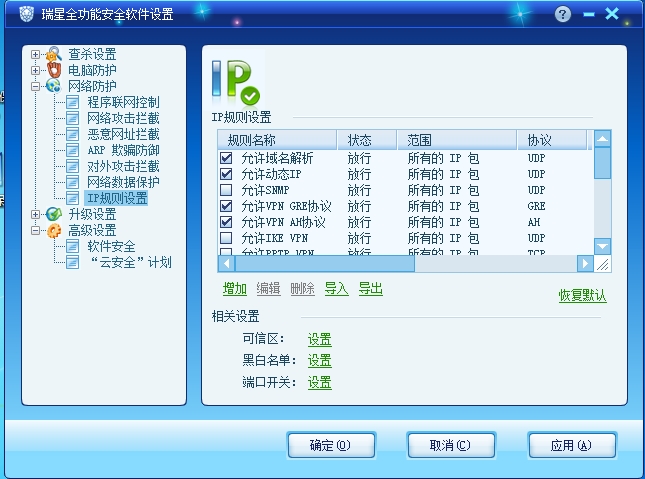This screenshot has width=645, height=479.
Task: Open 网络数据保护 settings page
Action: coord(123,182)
